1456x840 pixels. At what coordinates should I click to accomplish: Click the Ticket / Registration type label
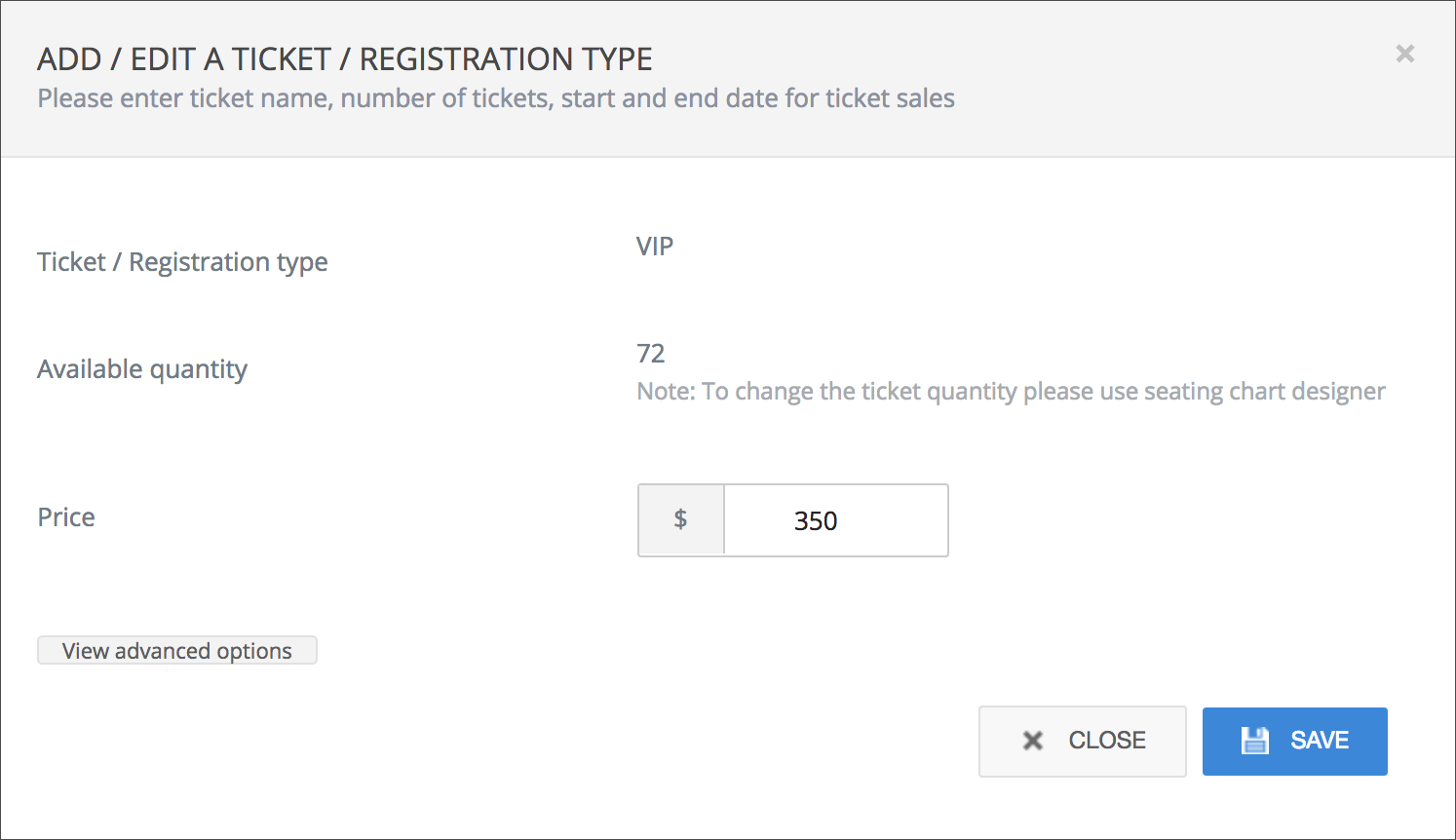click(x=182, y=262)
